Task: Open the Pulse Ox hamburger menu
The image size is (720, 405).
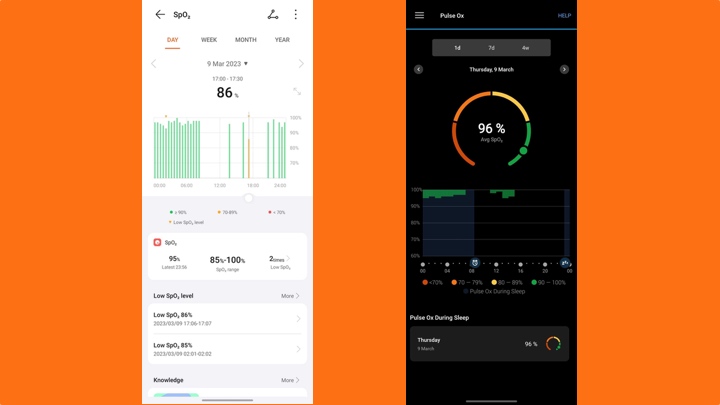Action: click(x=419, y=15)
